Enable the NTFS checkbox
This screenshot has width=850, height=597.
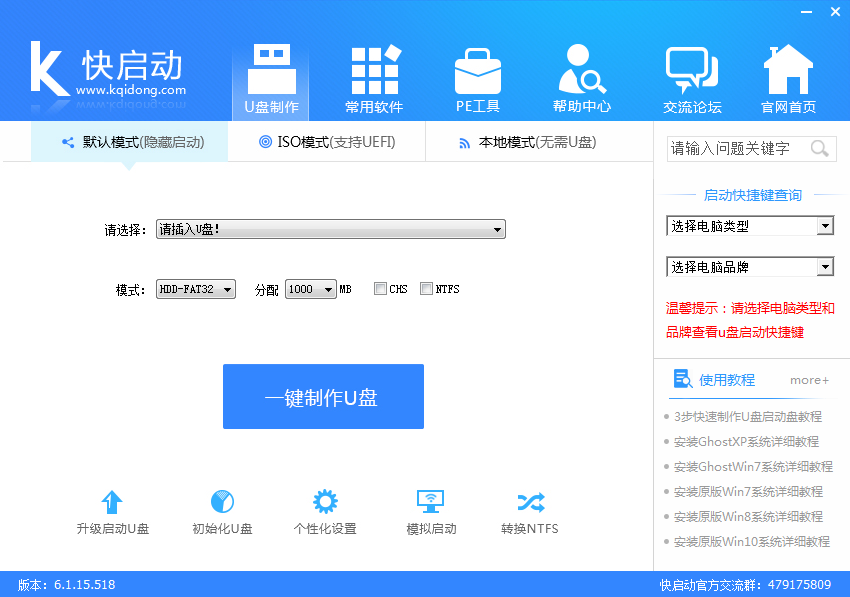point(426,288)
